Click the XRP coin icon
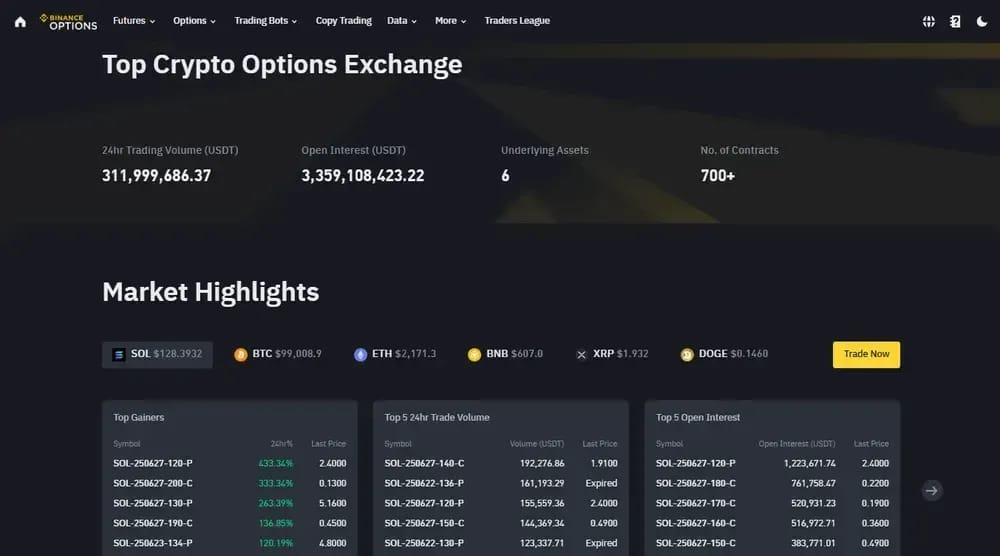The image size is (1000, 556). [x=581, y=355]
